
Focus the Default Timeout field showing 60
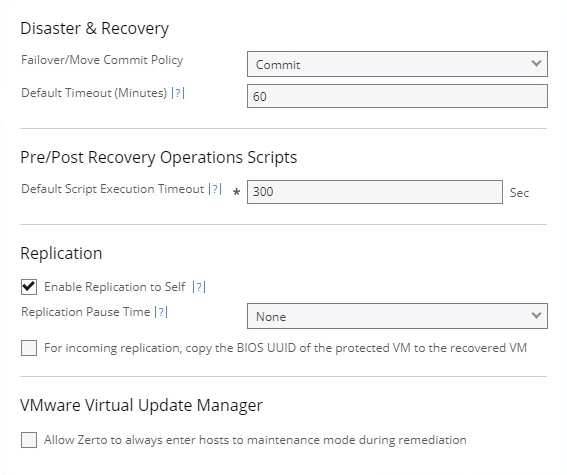click(x=397, y=96)
